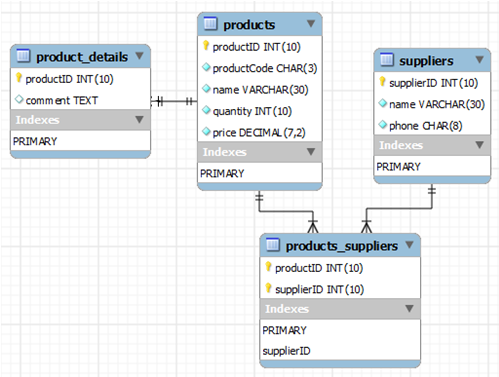499x377 pixels.
Task: Click relationship line between product_details and products
Action: 174,101
